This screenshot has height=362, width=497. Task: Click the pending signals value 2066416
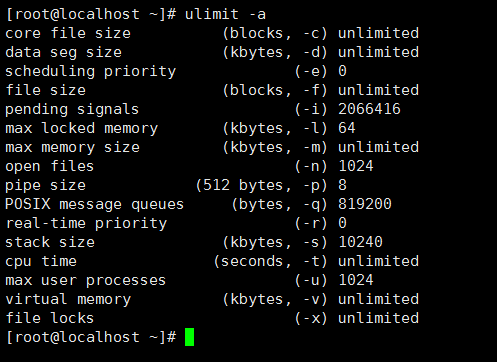[369, 109]
